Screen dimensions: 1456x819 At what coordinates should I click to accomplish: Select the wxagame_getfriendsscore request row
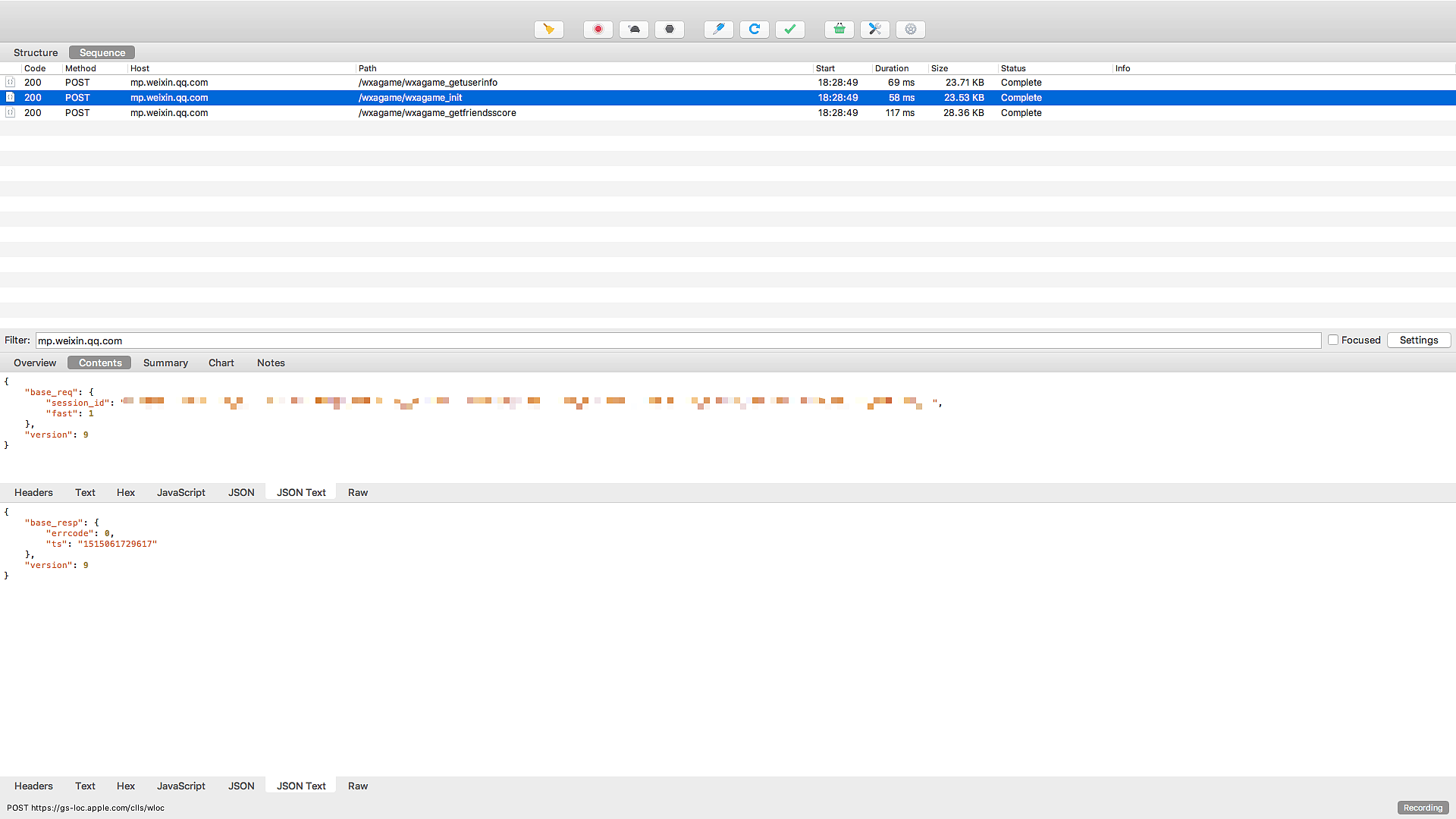pyautogui.click(x=437, y=112)
